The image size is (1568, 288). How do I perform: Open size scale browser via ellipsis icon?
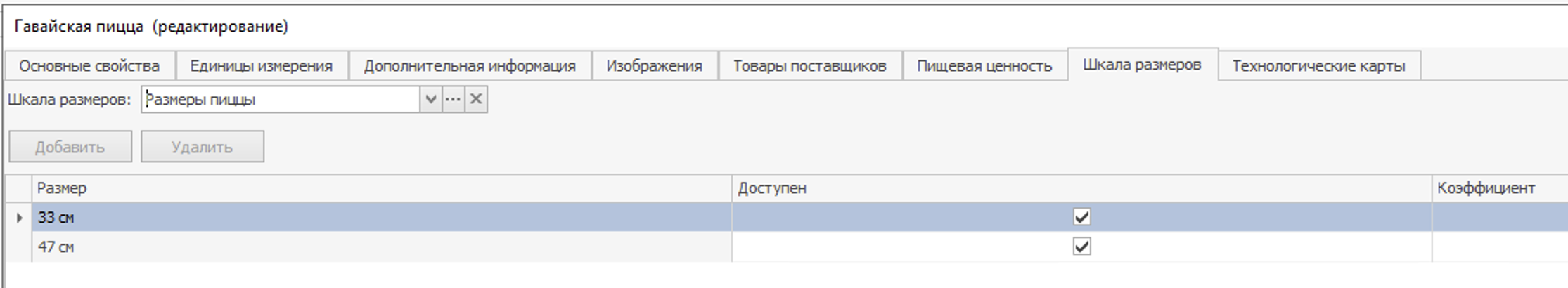[453, 99]
